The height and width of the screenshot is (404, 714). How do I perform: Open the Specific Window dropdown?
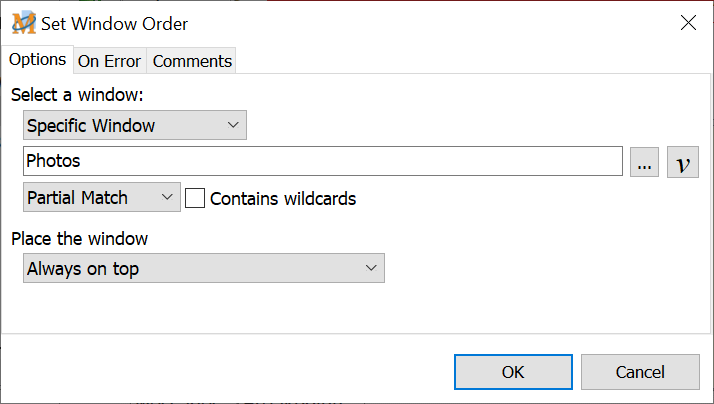(134, 126)
